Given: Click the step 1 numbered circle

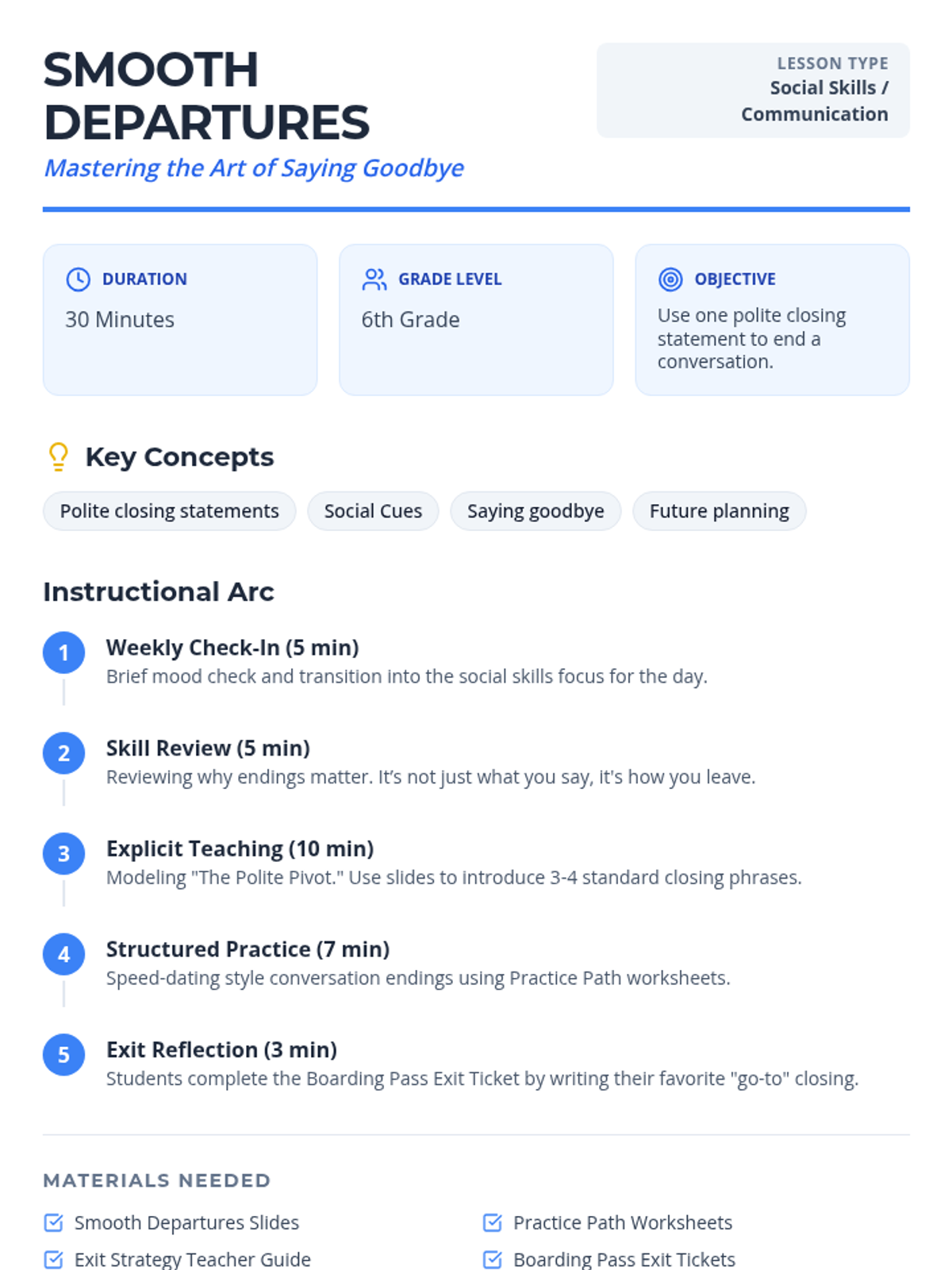Looking at the screenshot, I should point(63,653).
